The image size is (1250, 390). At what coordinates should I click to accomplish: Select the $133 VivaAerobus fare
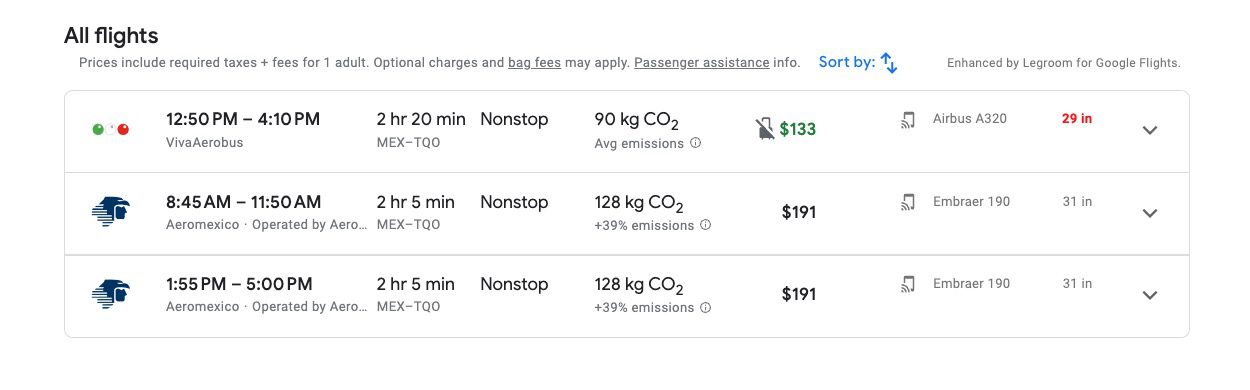(798, 129)
